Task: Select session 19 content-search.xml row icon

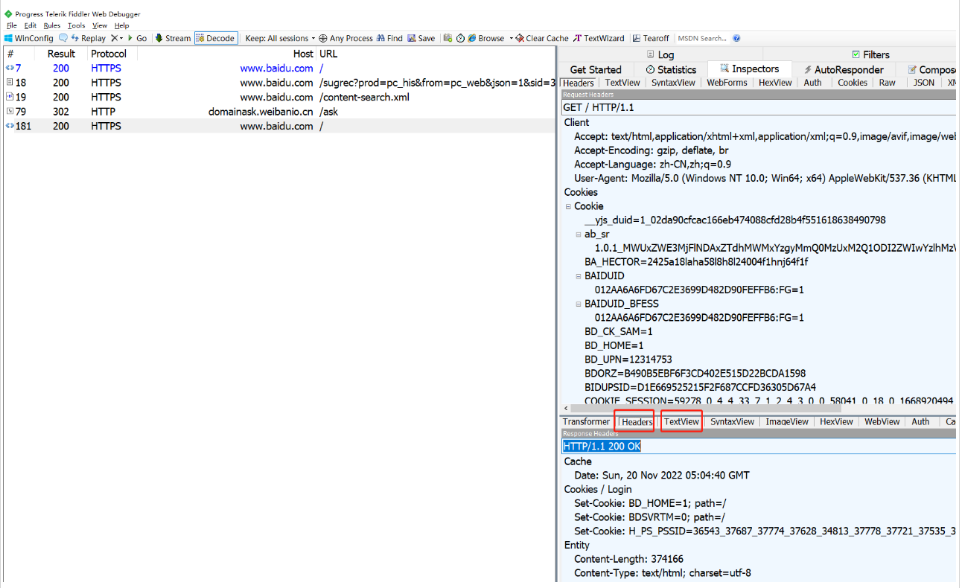Action: (10, 97)
